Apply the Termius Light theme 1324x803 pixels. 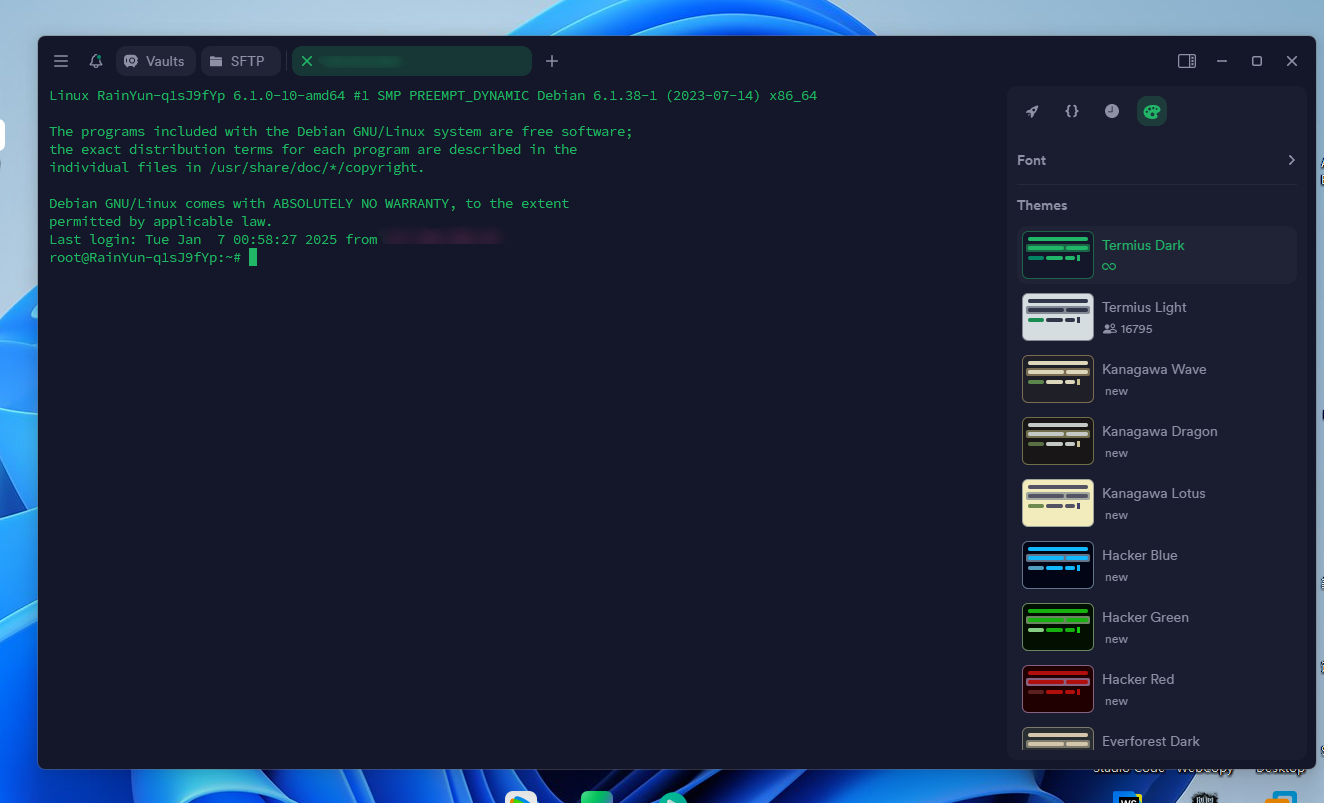pyautogui.click(x=1157, y=317)
